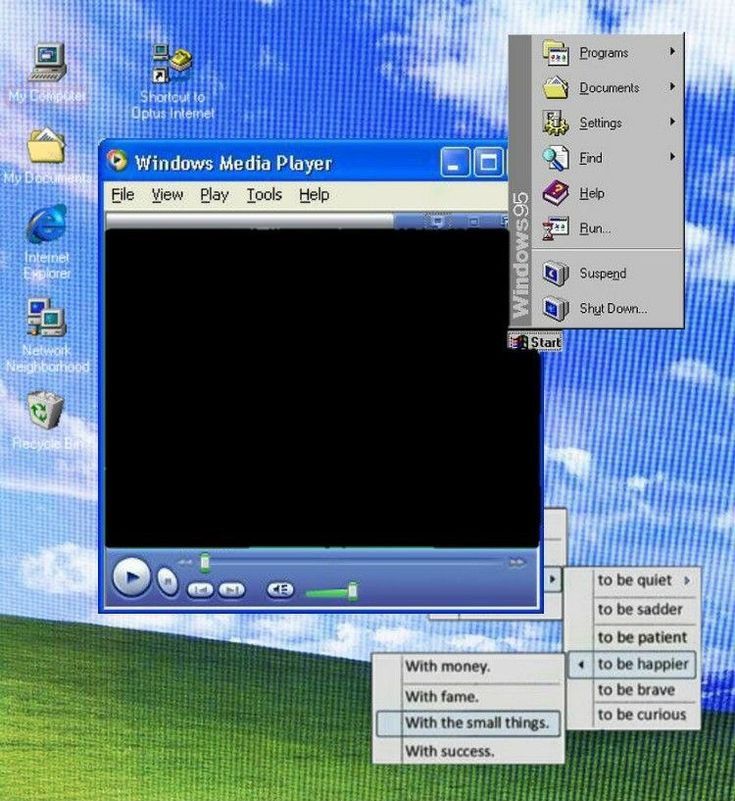Choose Run... from the Start menu
735x801 pixels.
(595, 228)
